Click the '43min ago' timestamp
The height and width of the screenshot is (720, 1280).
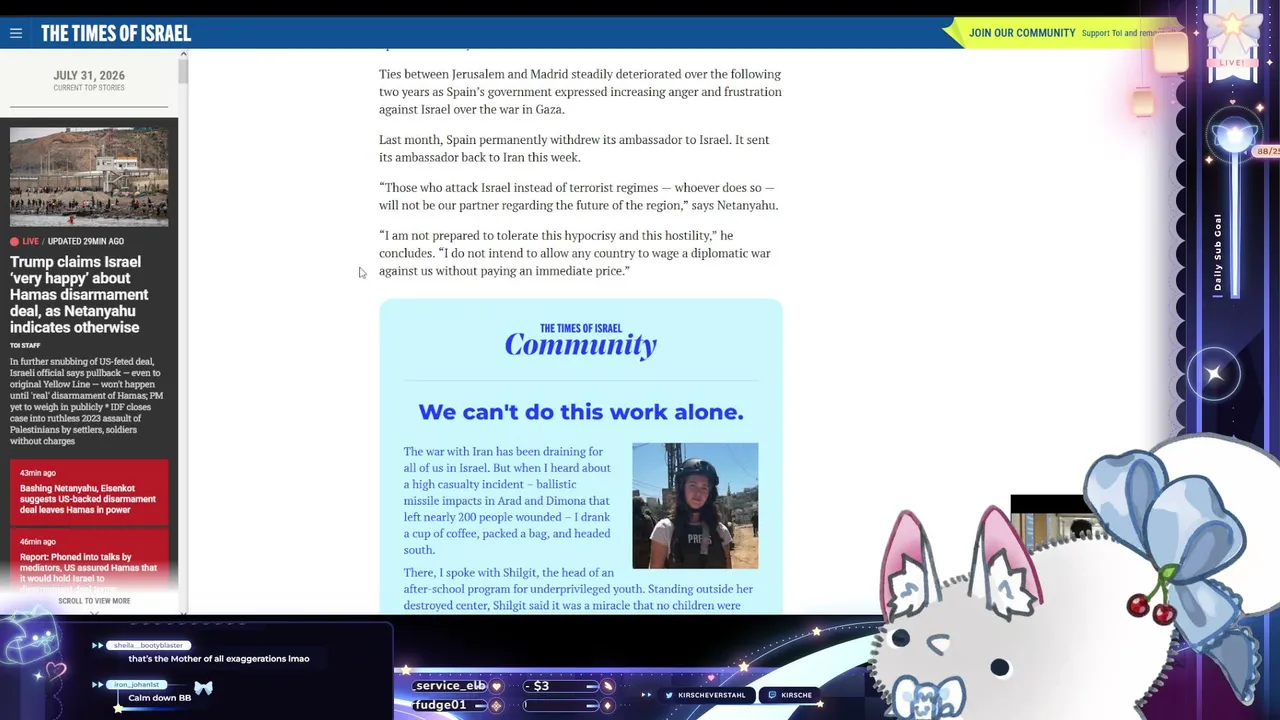click(38, 473)
